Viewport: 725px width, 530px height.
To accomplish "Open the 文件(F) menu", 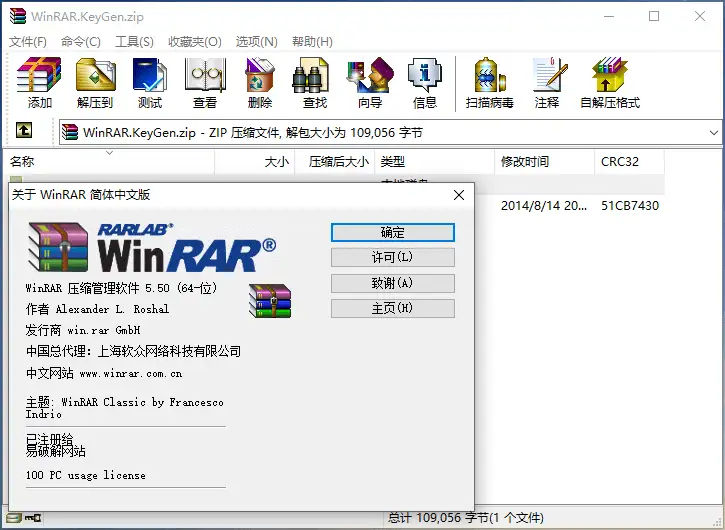I will coord(28,41).
